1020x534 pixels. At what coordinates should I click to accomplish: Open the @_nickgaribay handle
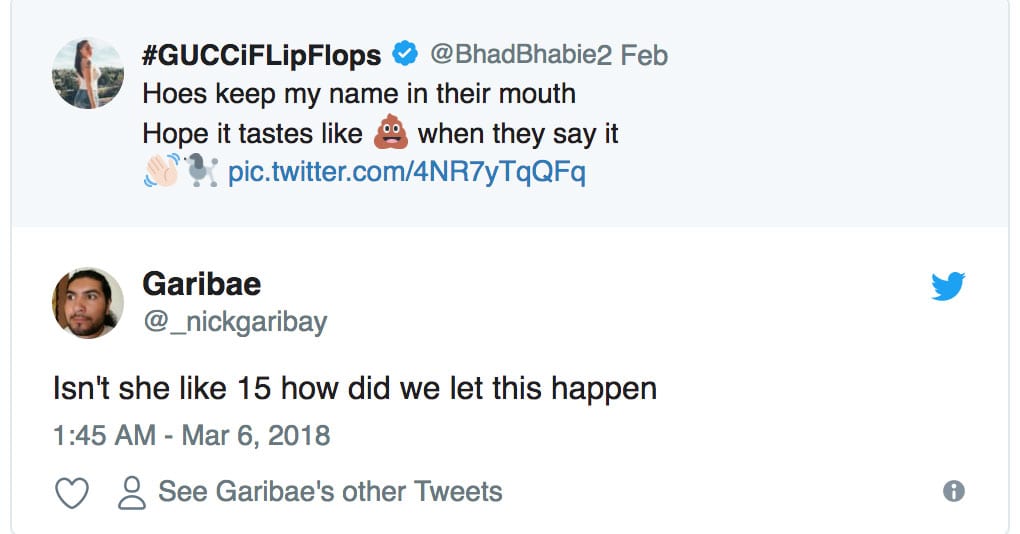coord(234,322)
